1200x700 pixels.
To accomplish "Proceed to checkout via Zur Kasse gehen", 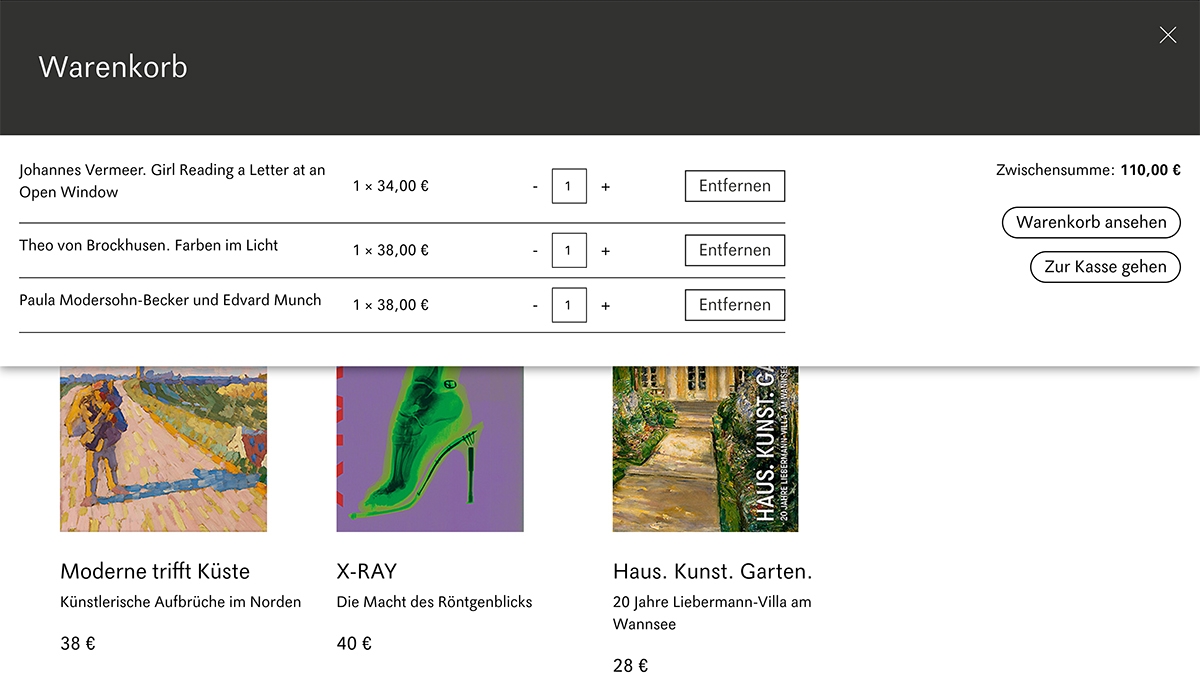I will click(x=1105, y=267).
